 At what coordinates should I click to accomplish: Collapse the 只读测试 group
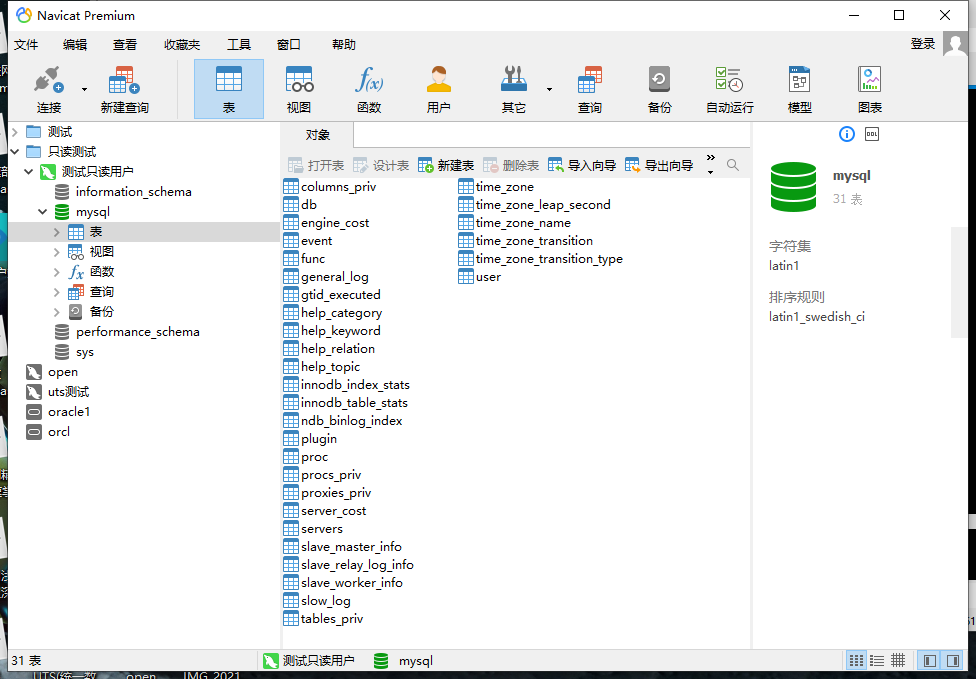[x=15, y=152]
